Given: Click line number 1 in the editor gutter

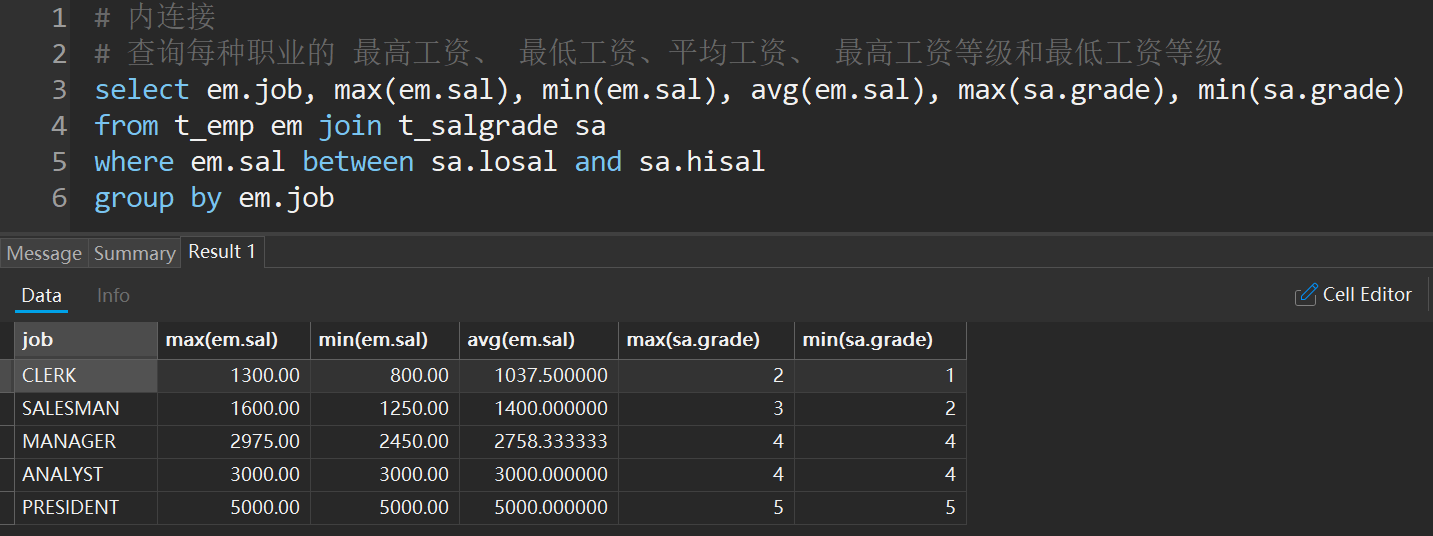Looking at the screenshot, I should [x=59, y=17].
